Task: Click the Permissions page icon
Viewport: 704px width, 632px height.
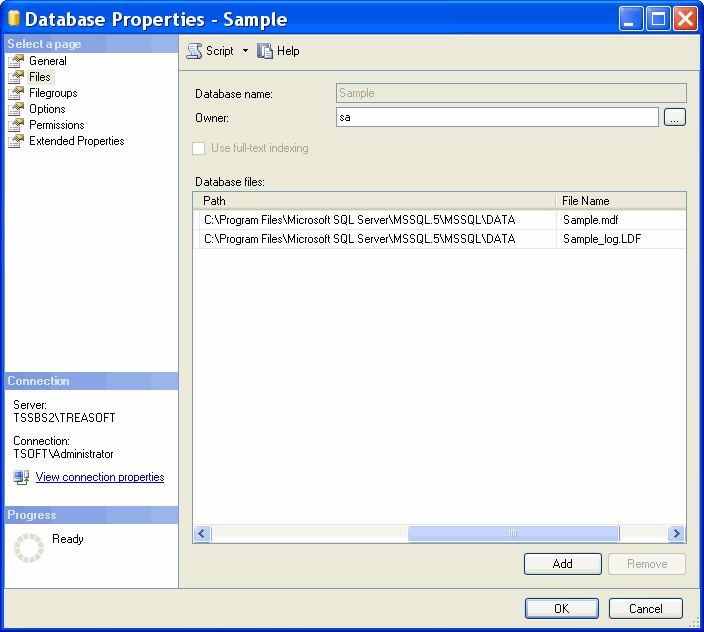Action: click(x=16, y=125)
